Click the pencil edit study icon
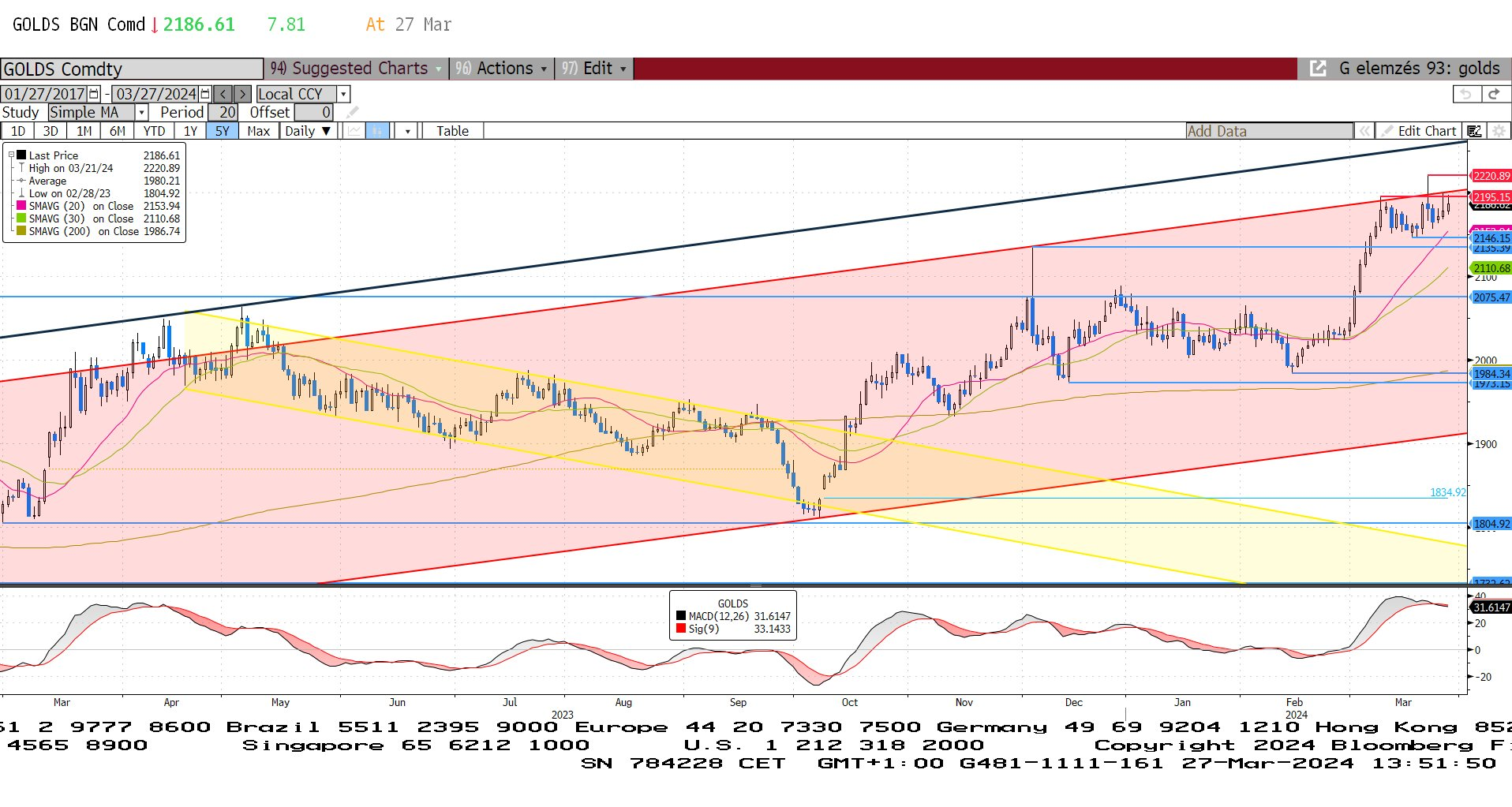This screenshot has width=1512, height=807. click(x=352, y=113)
